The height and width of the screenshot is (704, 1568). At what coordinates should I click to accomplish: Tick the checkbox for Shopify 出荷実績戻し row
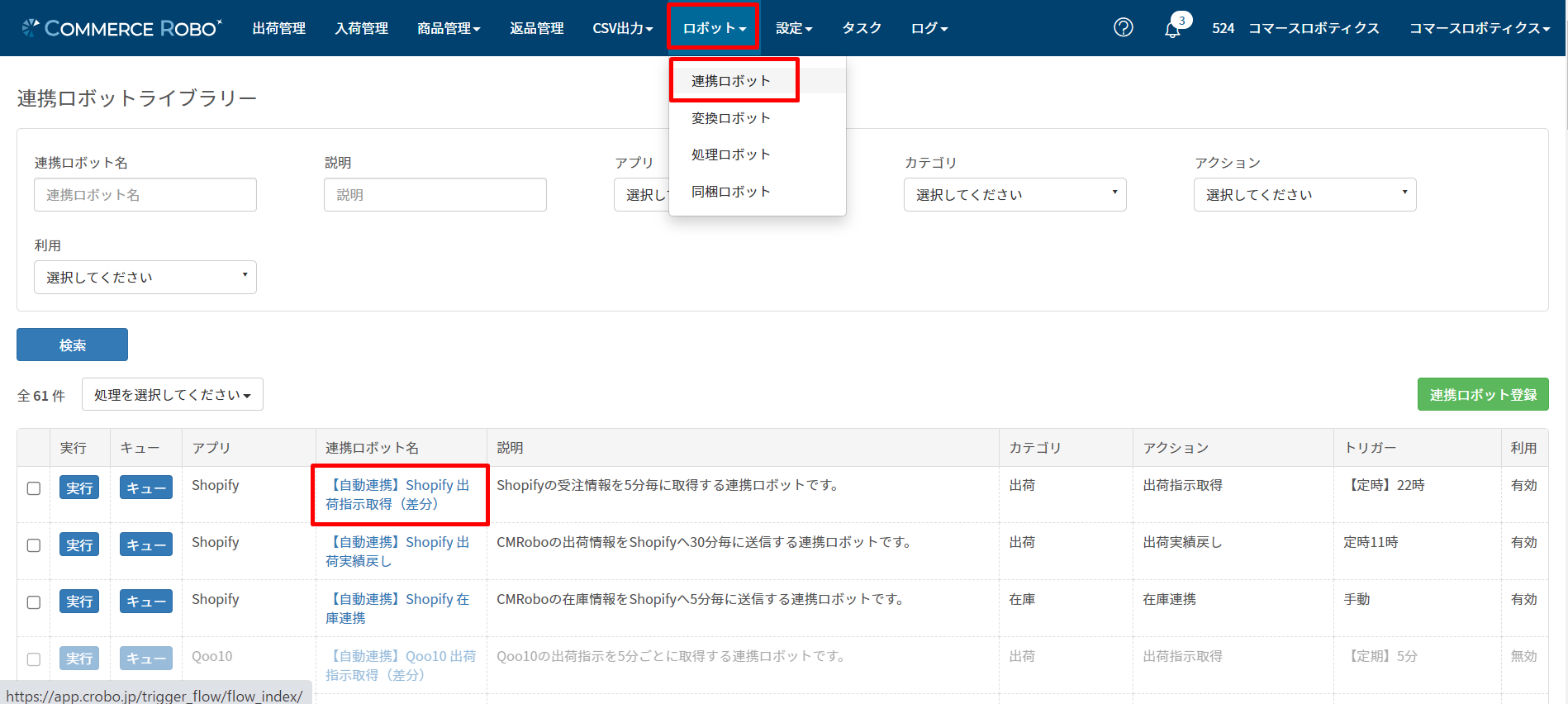click(34, 545)
